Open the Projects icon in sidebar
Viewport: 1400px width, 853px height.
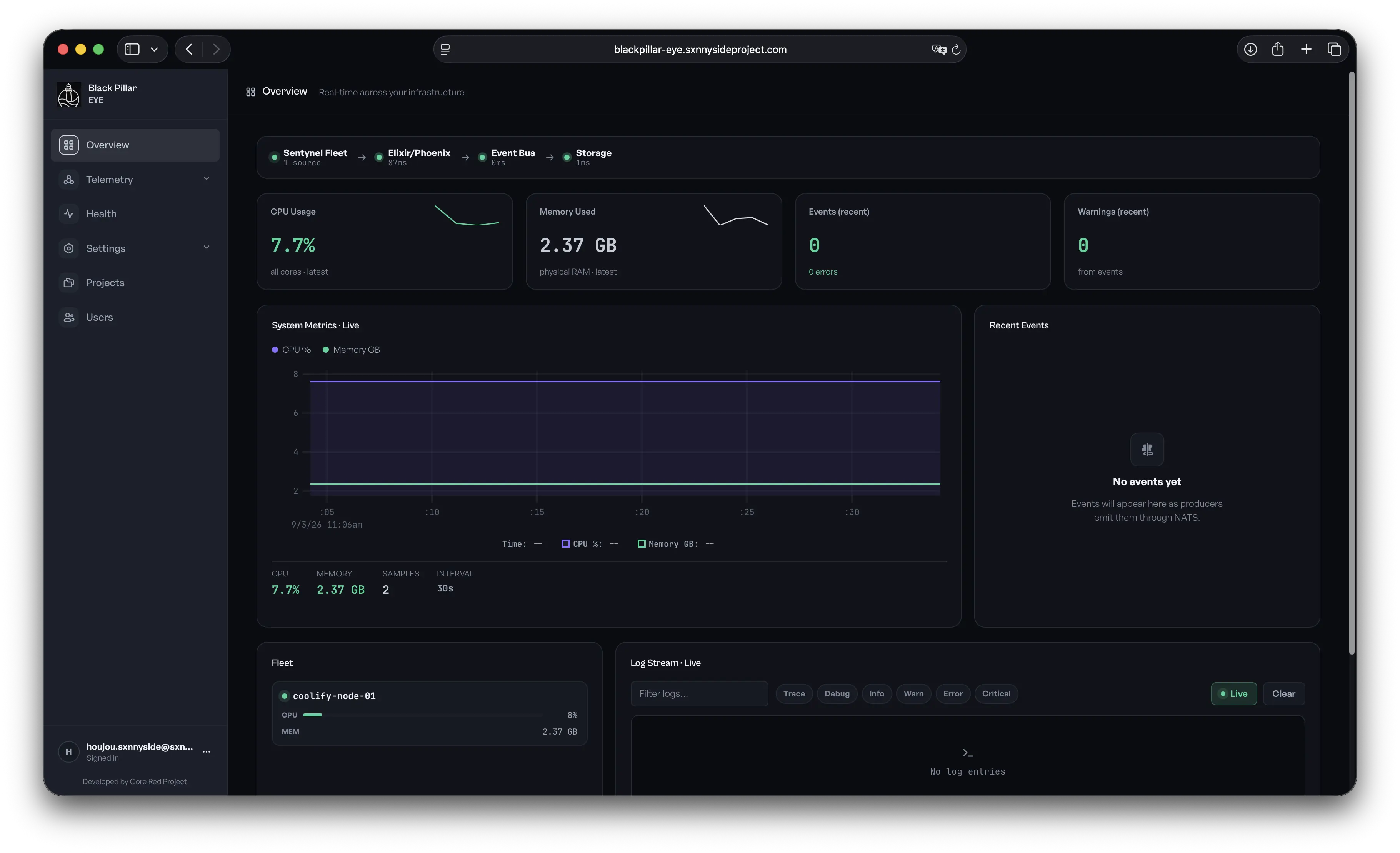coord(69,282)
